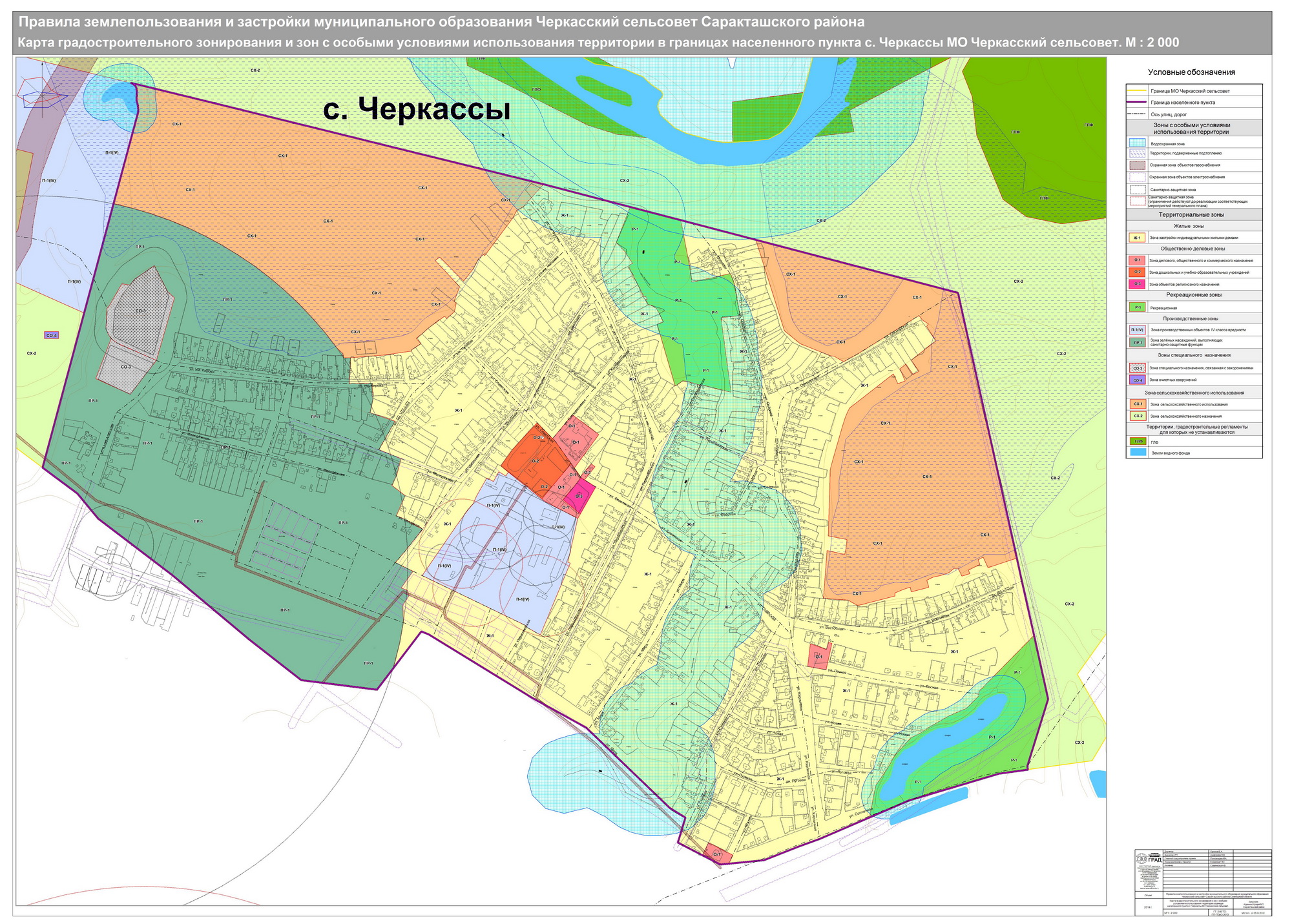The image size is (1292, 924).
Task: Click the ПР-1 legend swatch
Action: tap(1137, 343)
